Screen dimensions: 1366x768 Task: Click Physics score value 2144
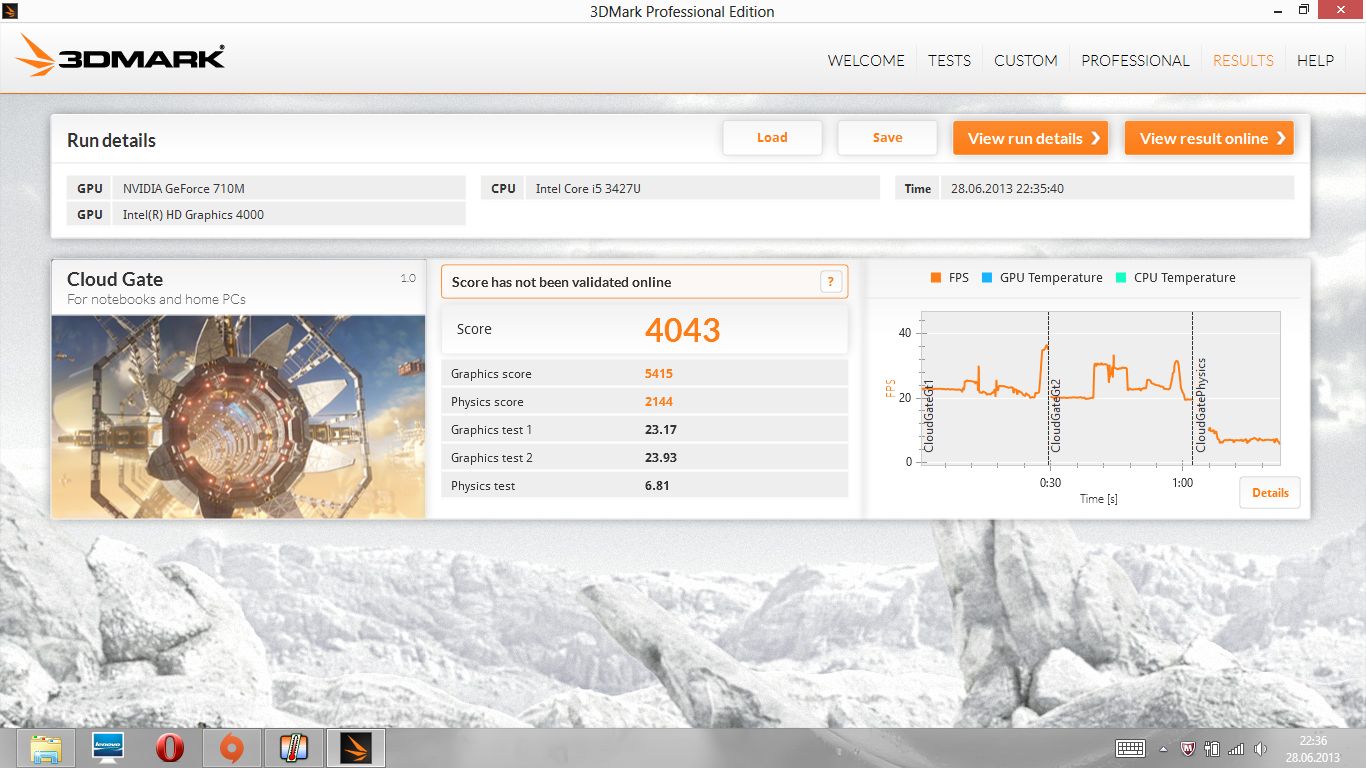[659, 402]
